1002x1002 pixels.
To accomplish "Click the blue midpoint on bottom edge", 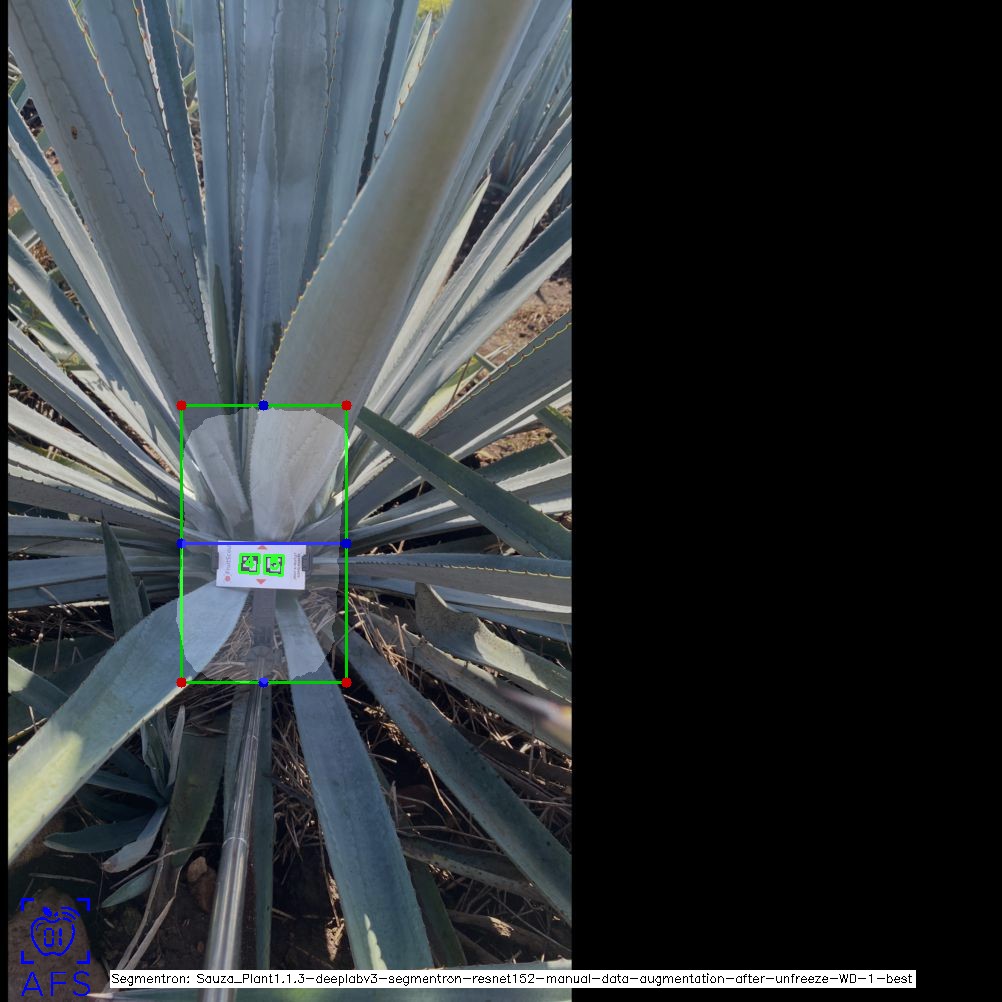I will pos(263,682).
